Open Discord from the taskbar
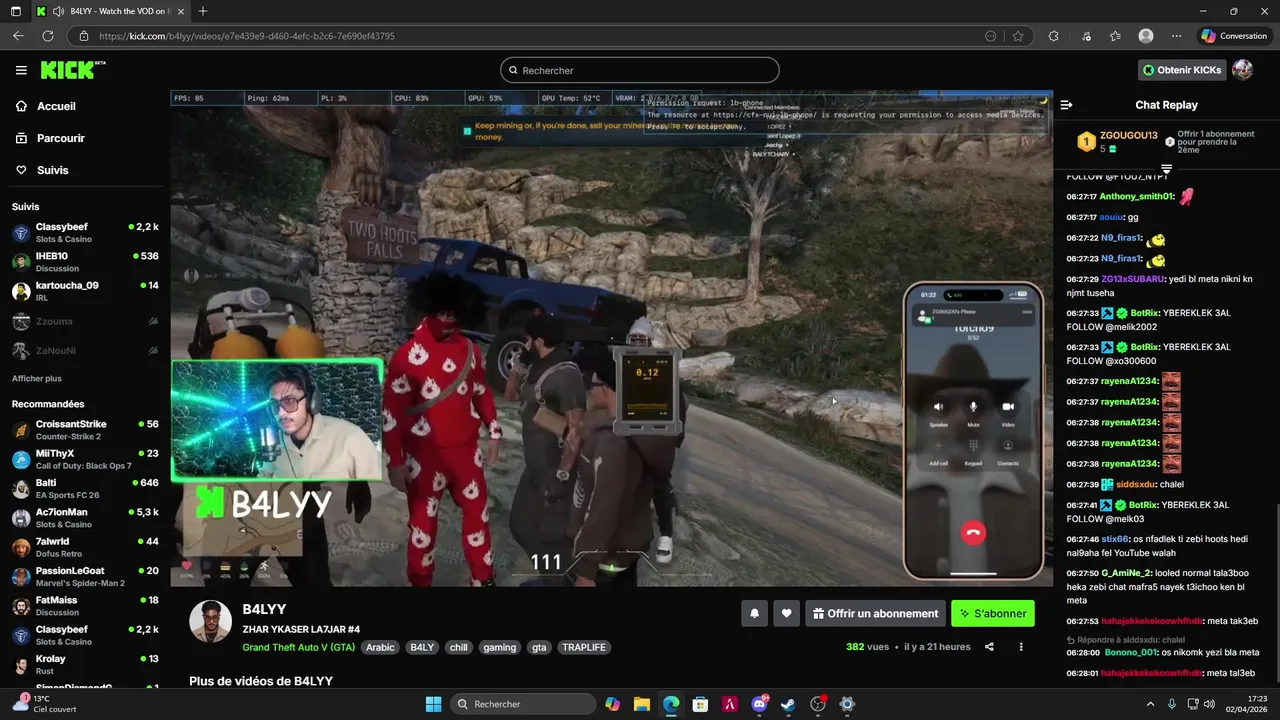The image size is (1280, 720). pos(759,704)
